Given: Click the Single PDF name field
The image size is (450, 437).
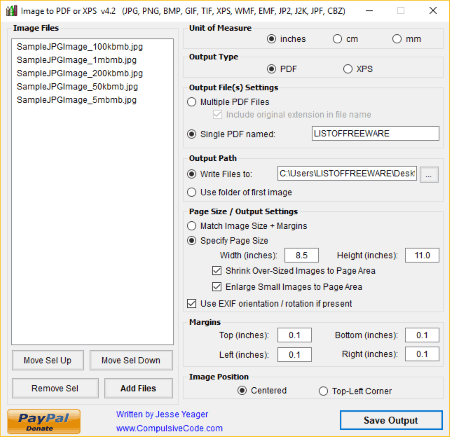Looking at the screenshot, I should point(376,134).
